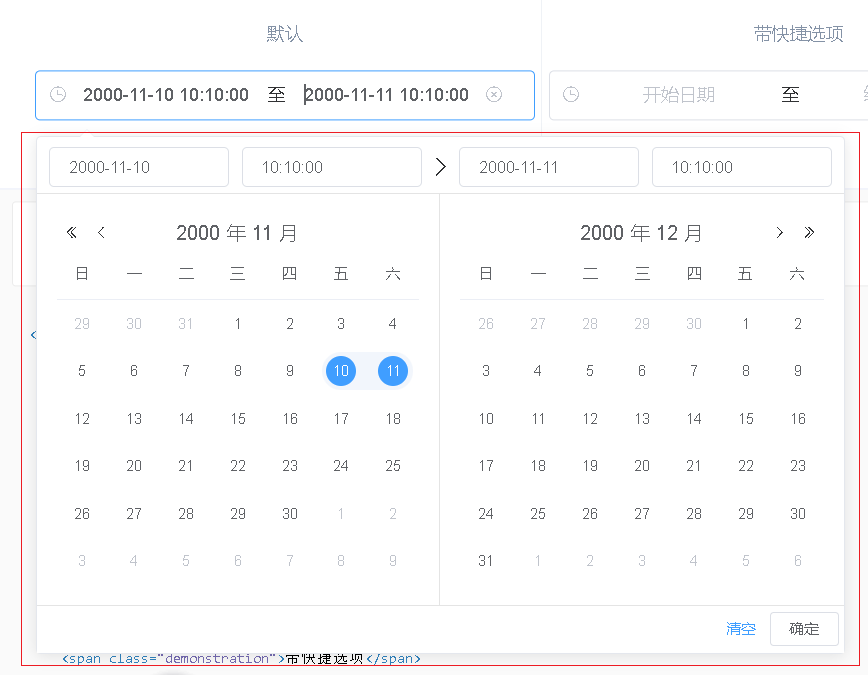Open the end date field showing 2000-11-11

pyautogui.click(x=549, y=166)
